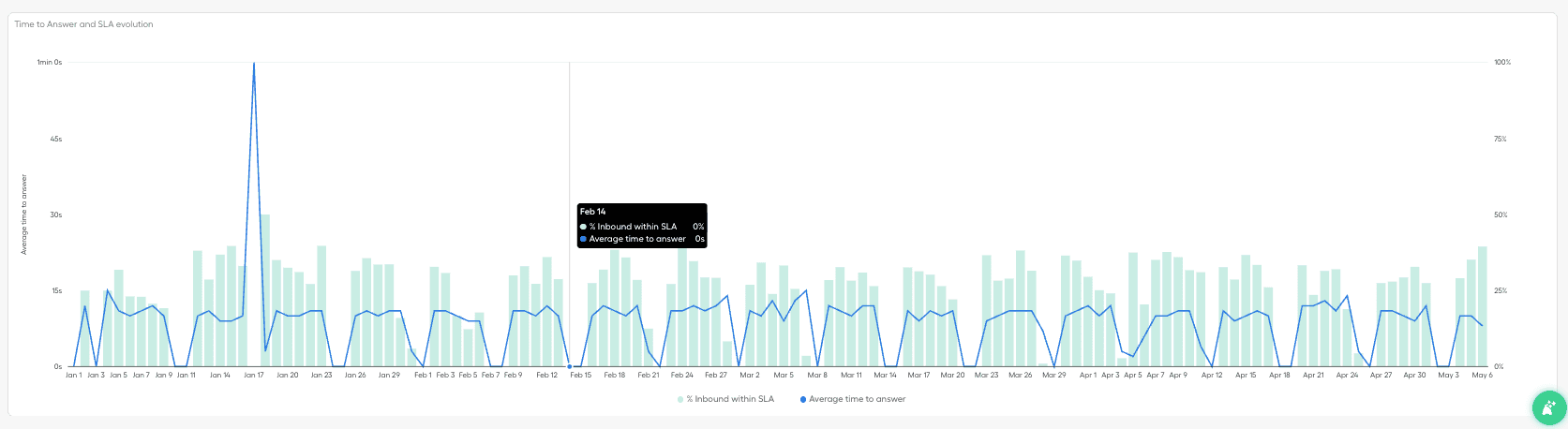Click the 'Apr 24' x-axis label
Image resolution: width=1568 pixels, height=429 pixels.
point(1347,375)
